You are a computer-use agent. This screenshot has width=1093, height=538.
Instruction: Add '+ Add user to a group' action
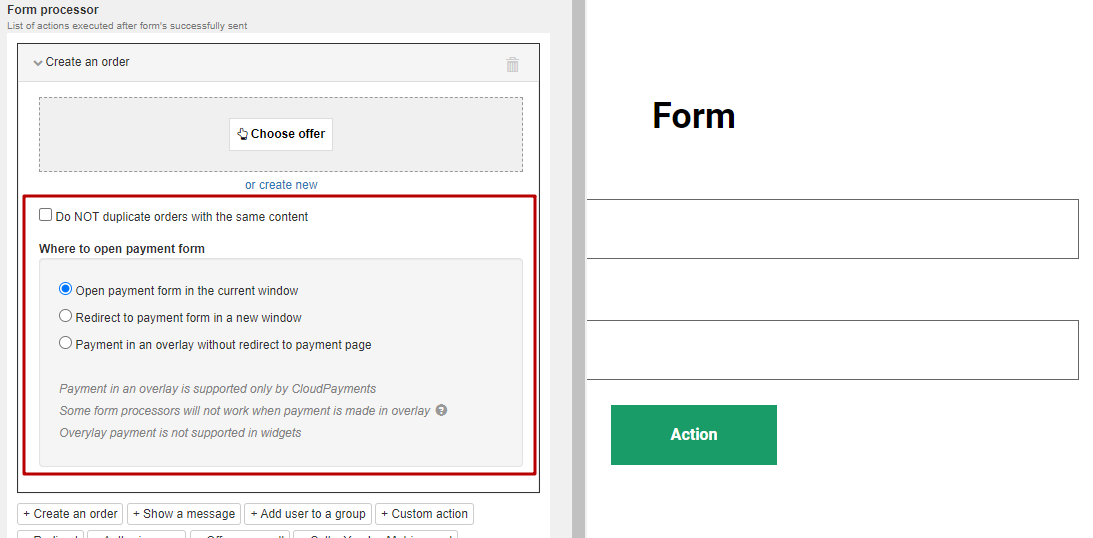click(307, 514)
